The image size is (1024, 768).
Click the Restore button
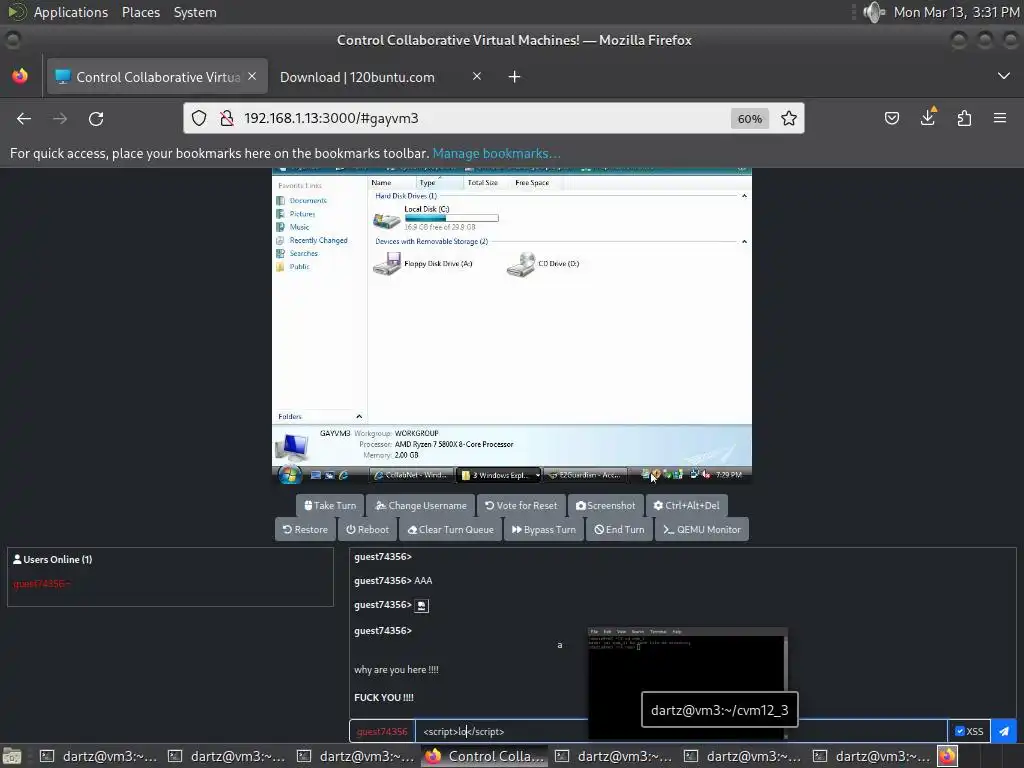pos(305,530)
